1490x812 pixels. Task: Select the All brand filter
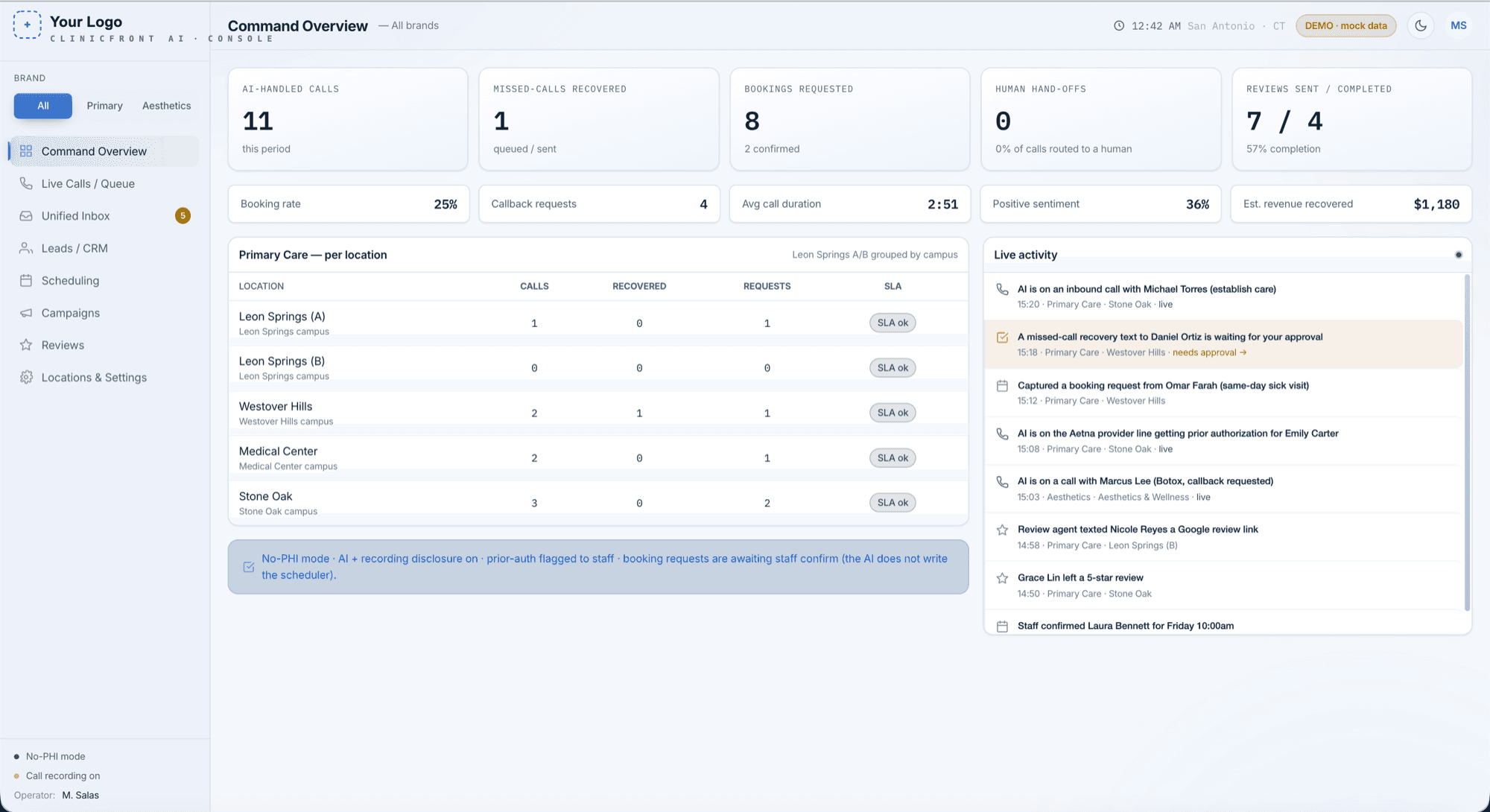pos(43,106)
